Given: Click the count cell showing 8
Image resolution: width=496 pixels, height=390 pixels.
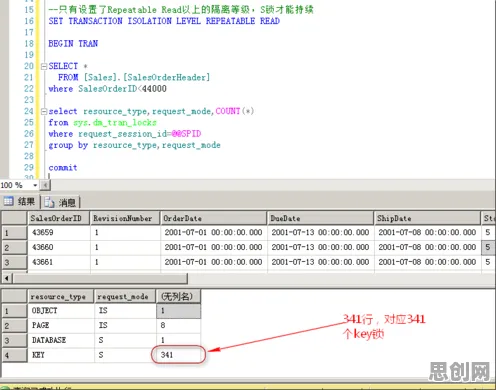Looking at the screenshot, I should 178,325.
